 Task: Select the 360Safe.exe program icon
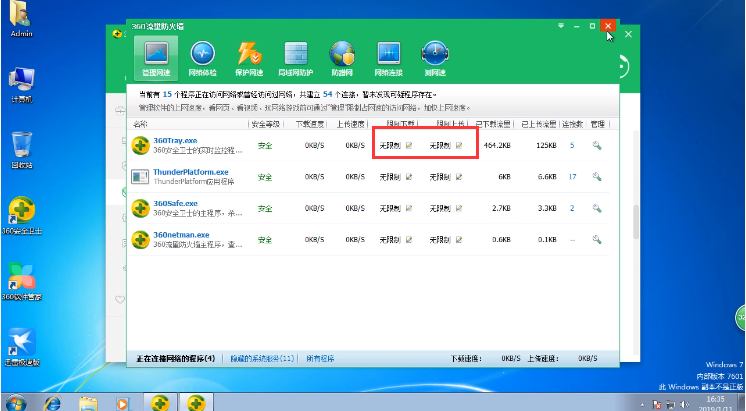point(140,208)
